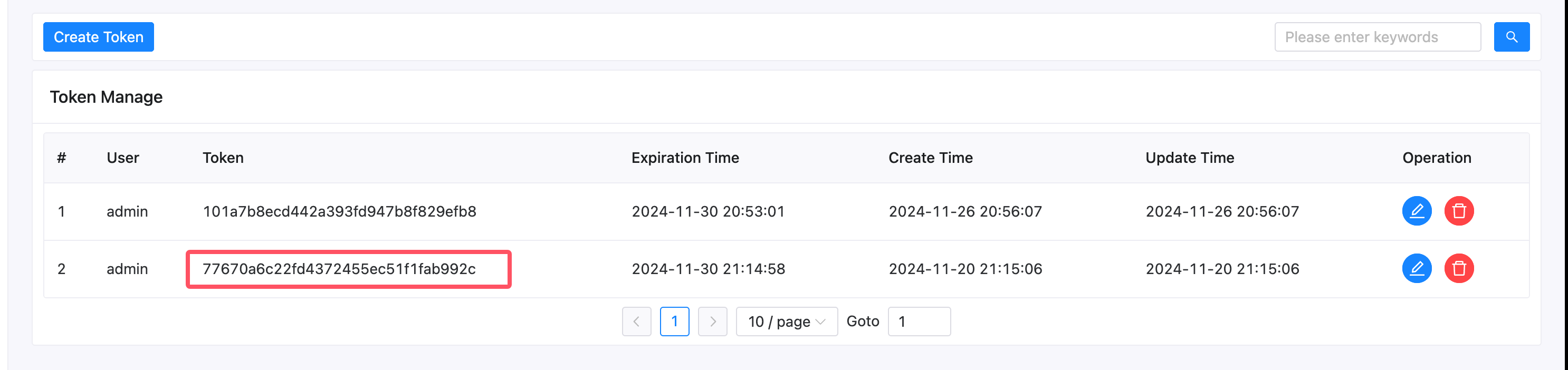
Task: Select page number 1 in pagination
Action: 674,322
